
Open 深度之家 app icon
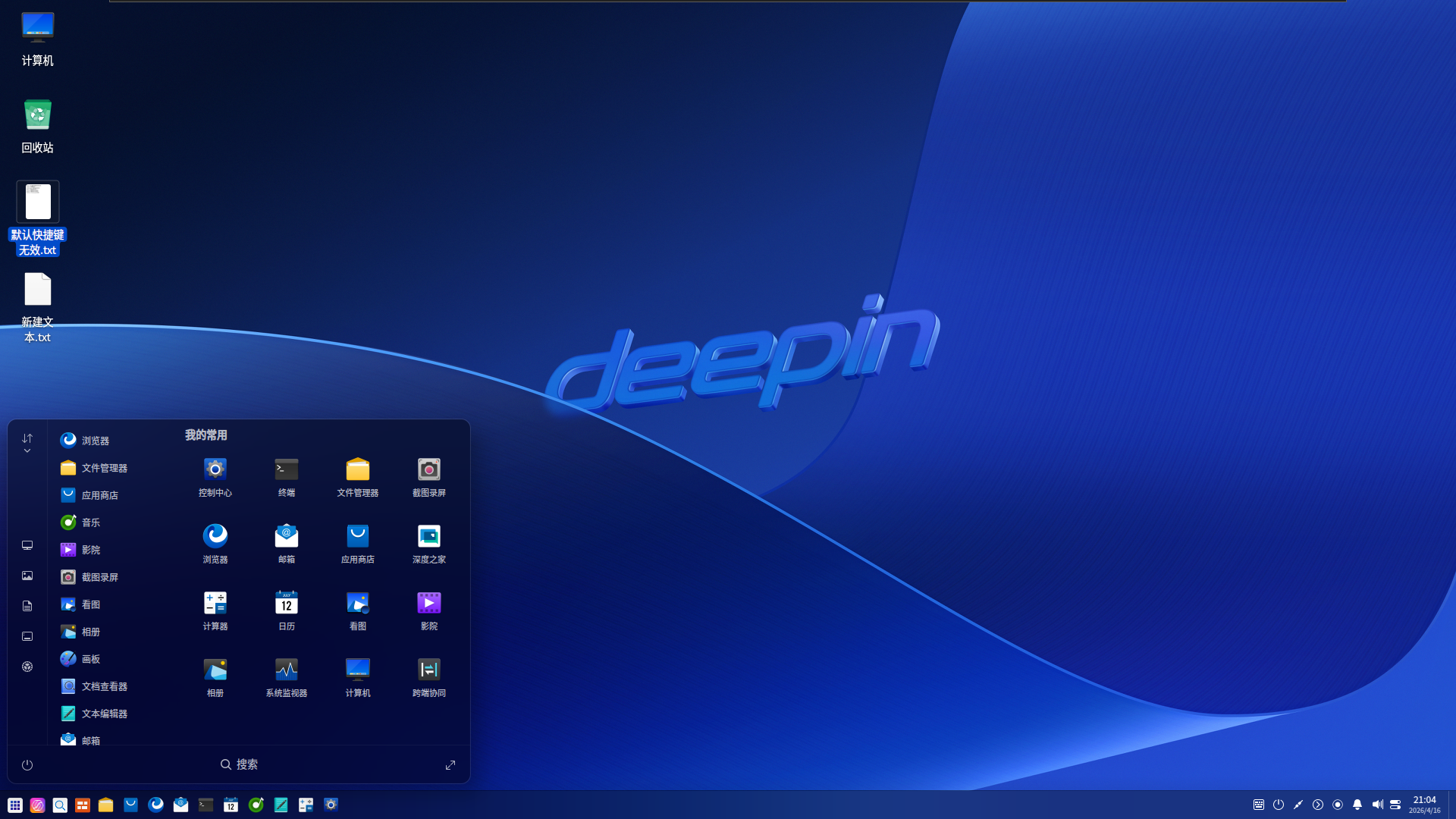[x=429, y=537]
